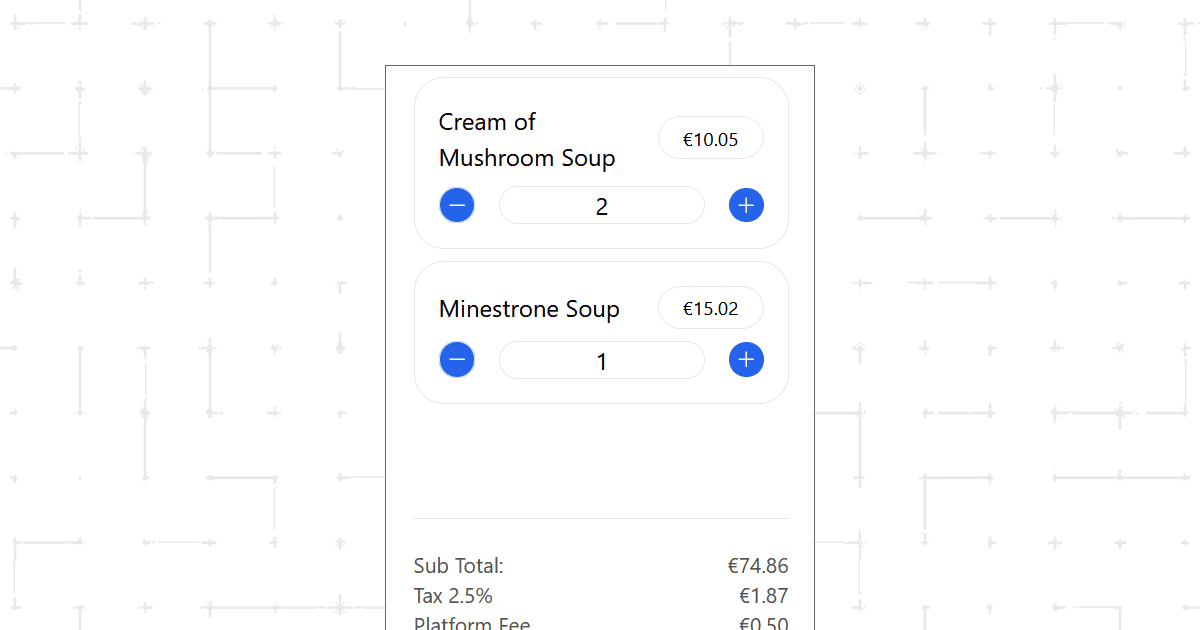1200x630 pixels.
Task: Click the Cream of Mushroom Soup name
Action: point(526,140)
